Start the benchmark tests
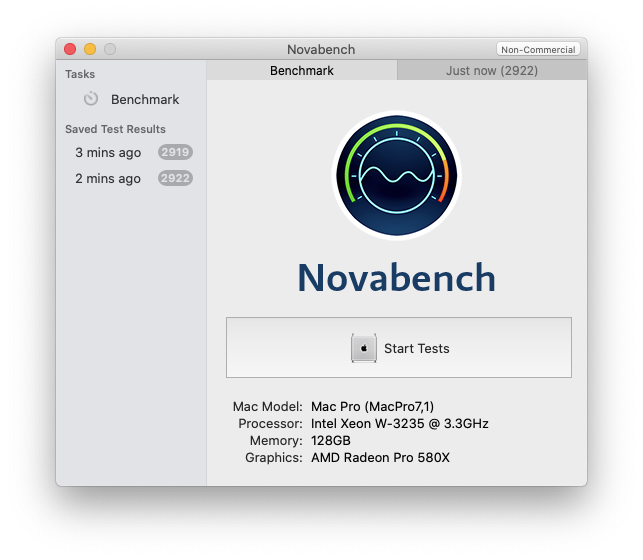 [x=399, y=348]
